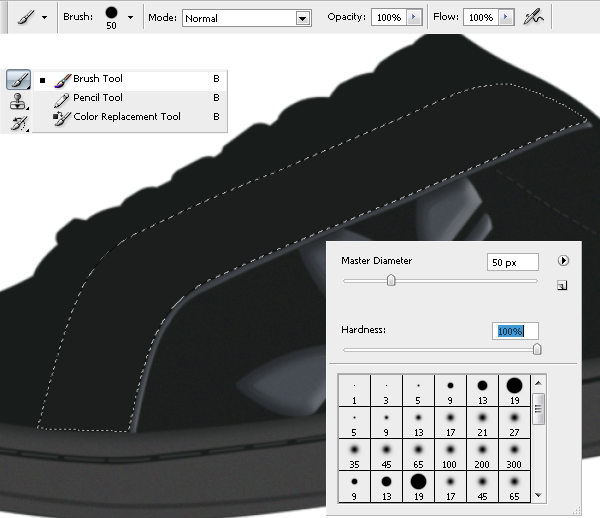The width and height of the screenshot is (600, 518).
Task: Click the Opacity value field
Action: [389, 17]
